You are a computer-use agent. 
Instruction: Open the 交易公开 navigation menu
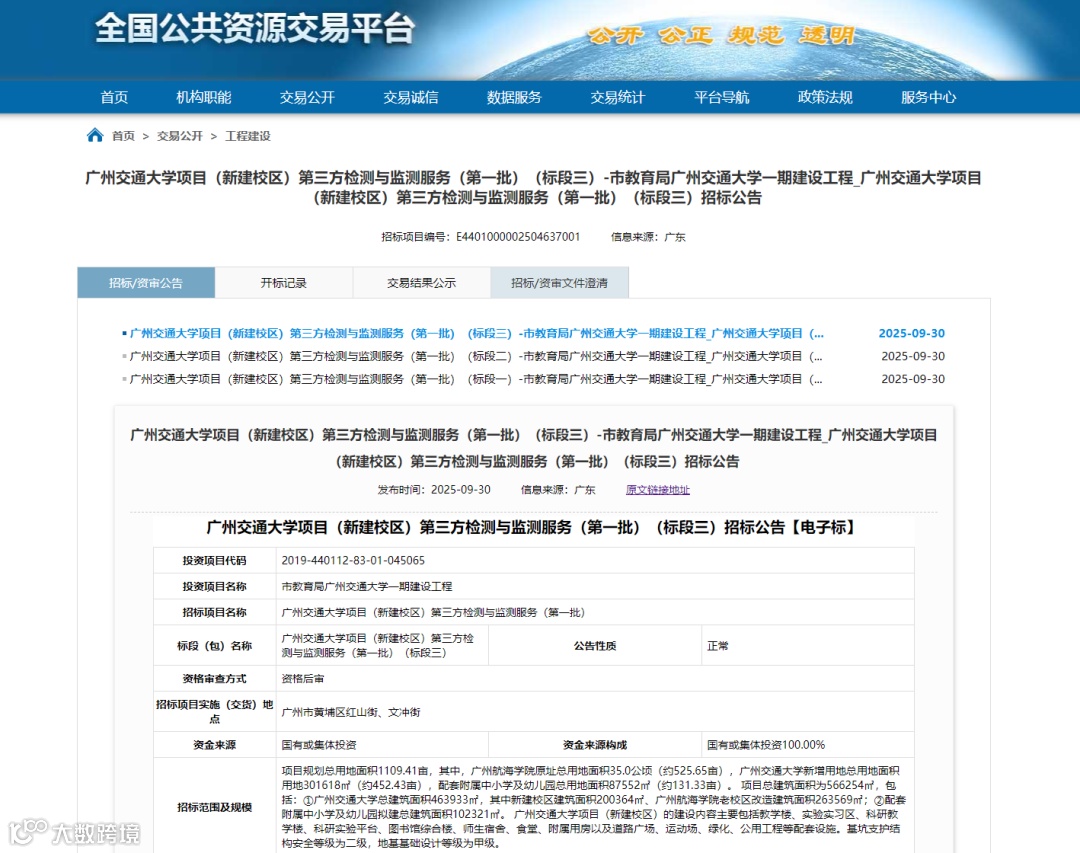coord(306,97)
